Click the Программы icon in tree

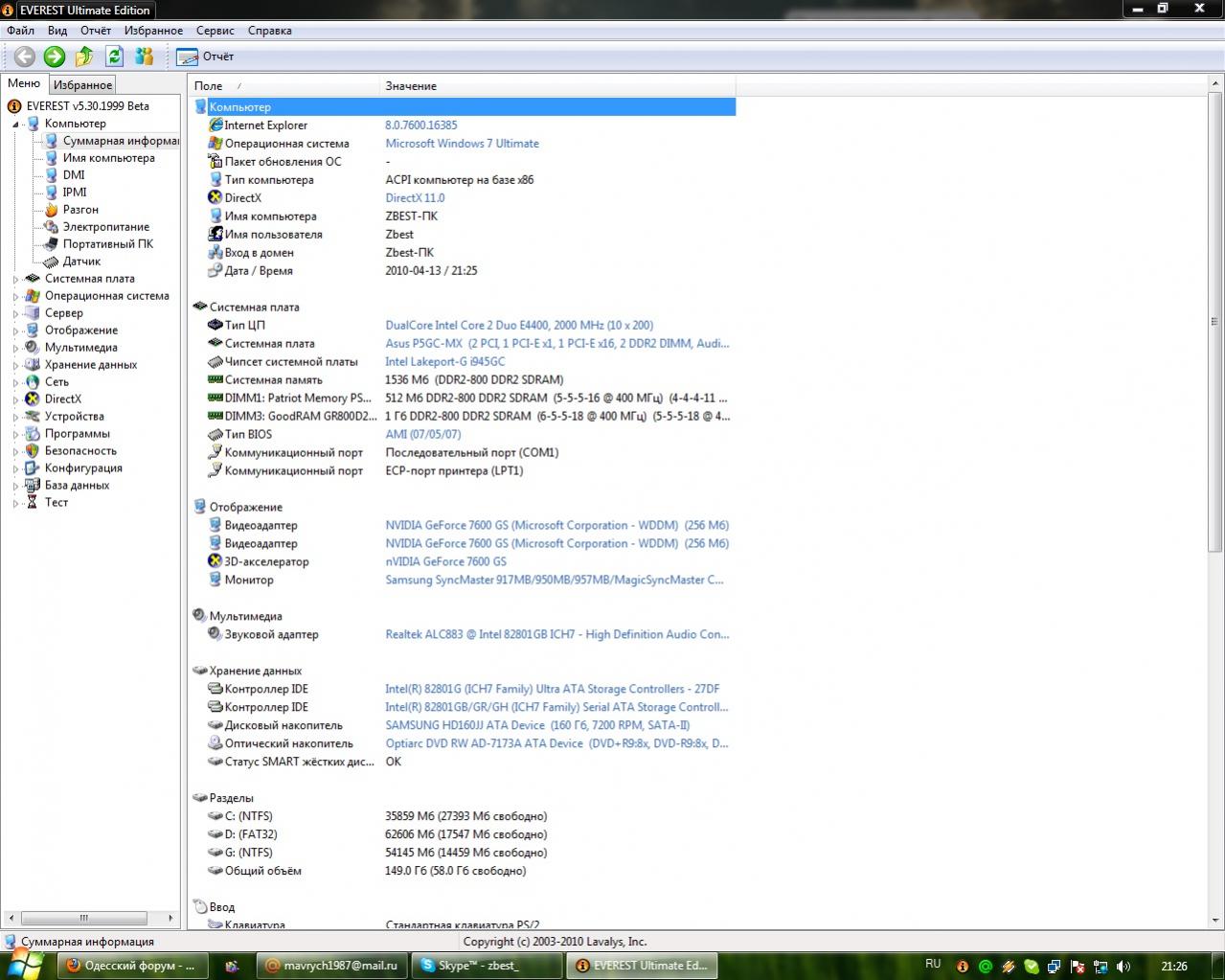pyautogui.click(x=33, y=434)
